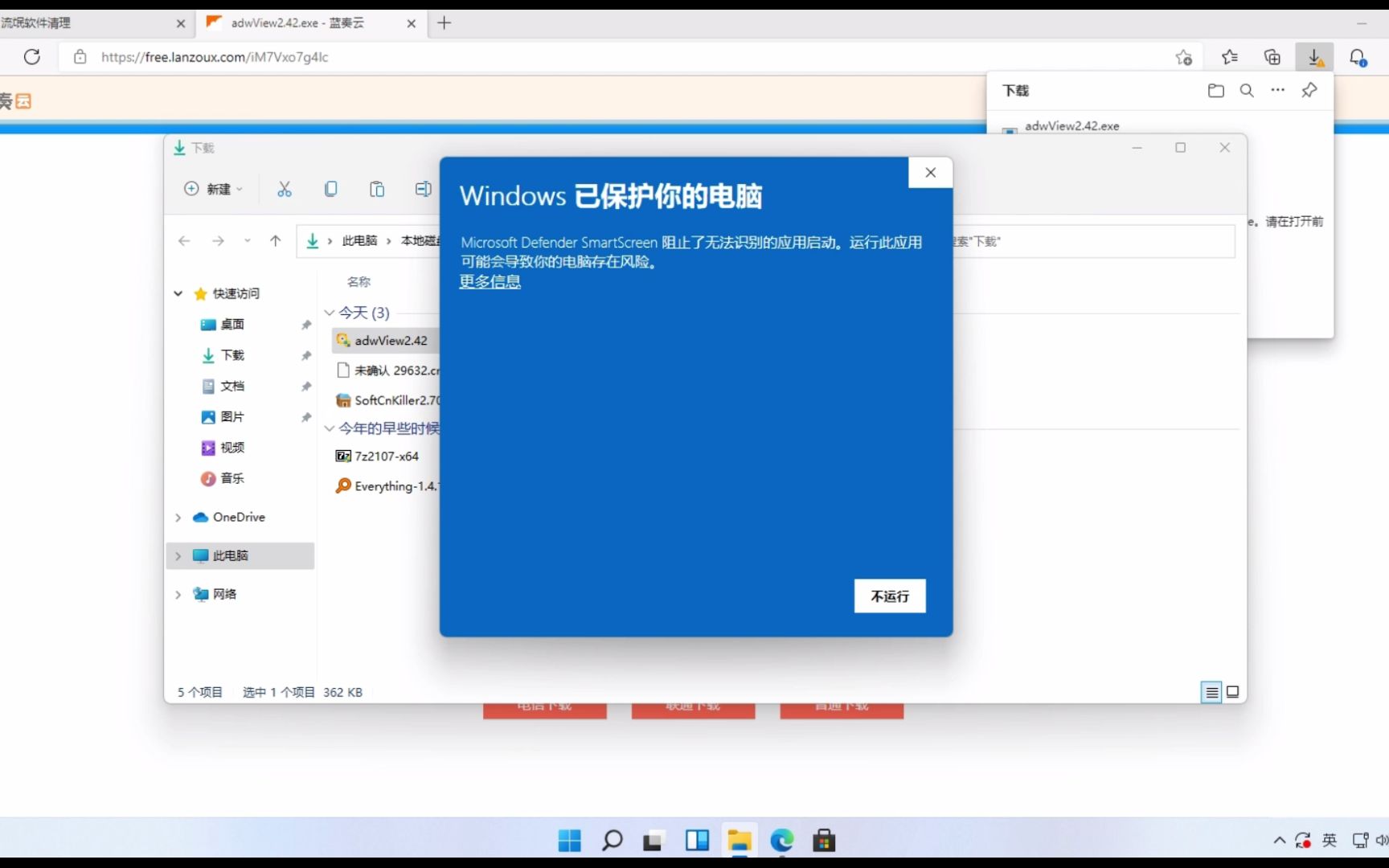Collapse the 今年的早些时候 file group
This screenshot has height=868, width=1389.
coord(329,428)
